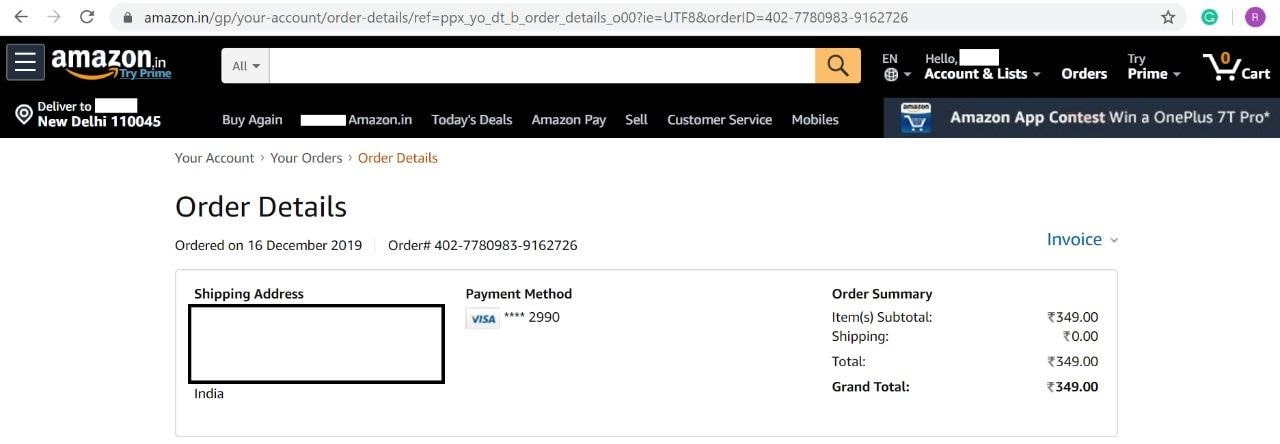Open Today's Deals in navigation bar
Screen dimensions: 1280x444
[471, 120]
